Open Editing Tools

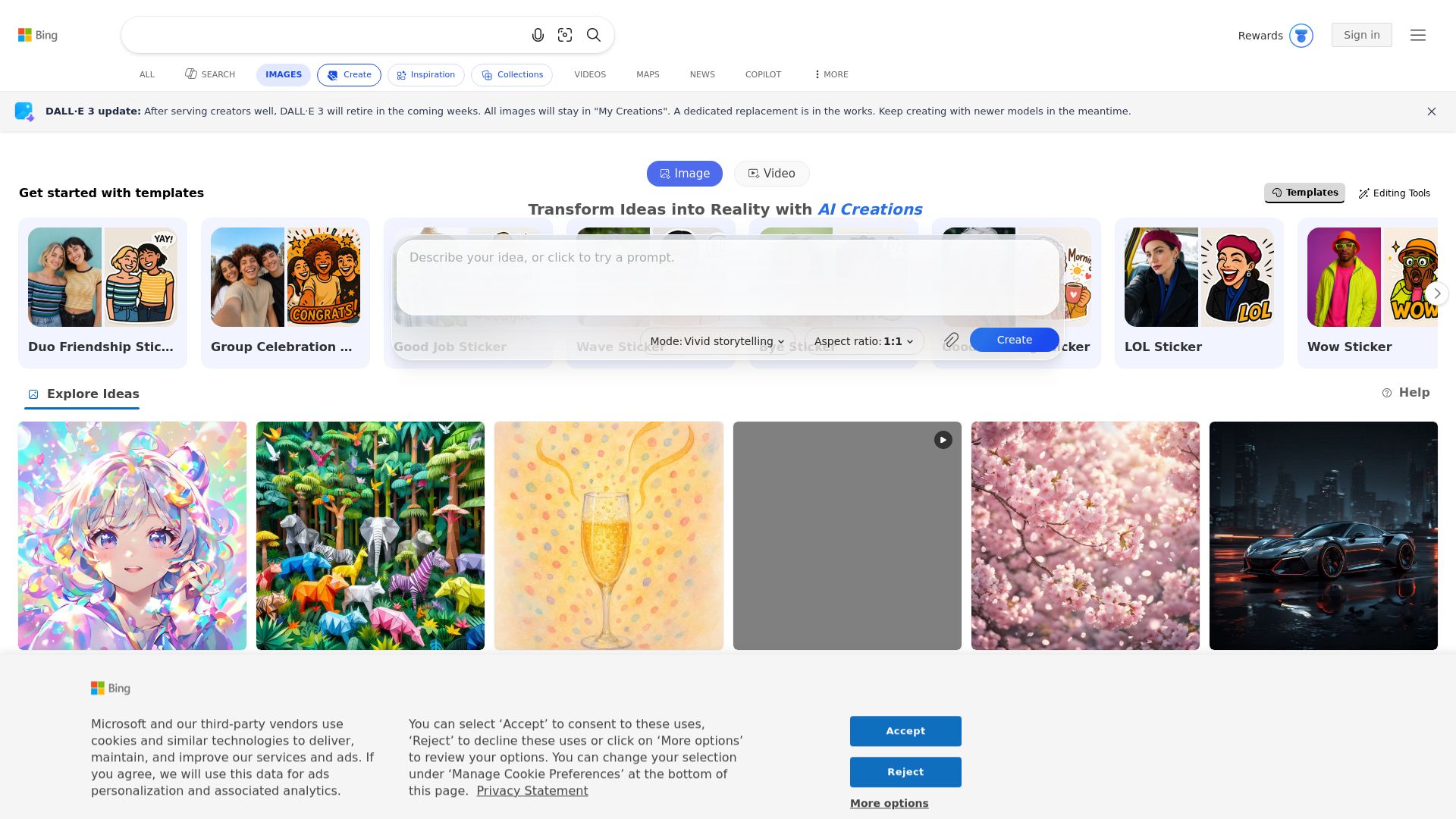(1394, 193)
